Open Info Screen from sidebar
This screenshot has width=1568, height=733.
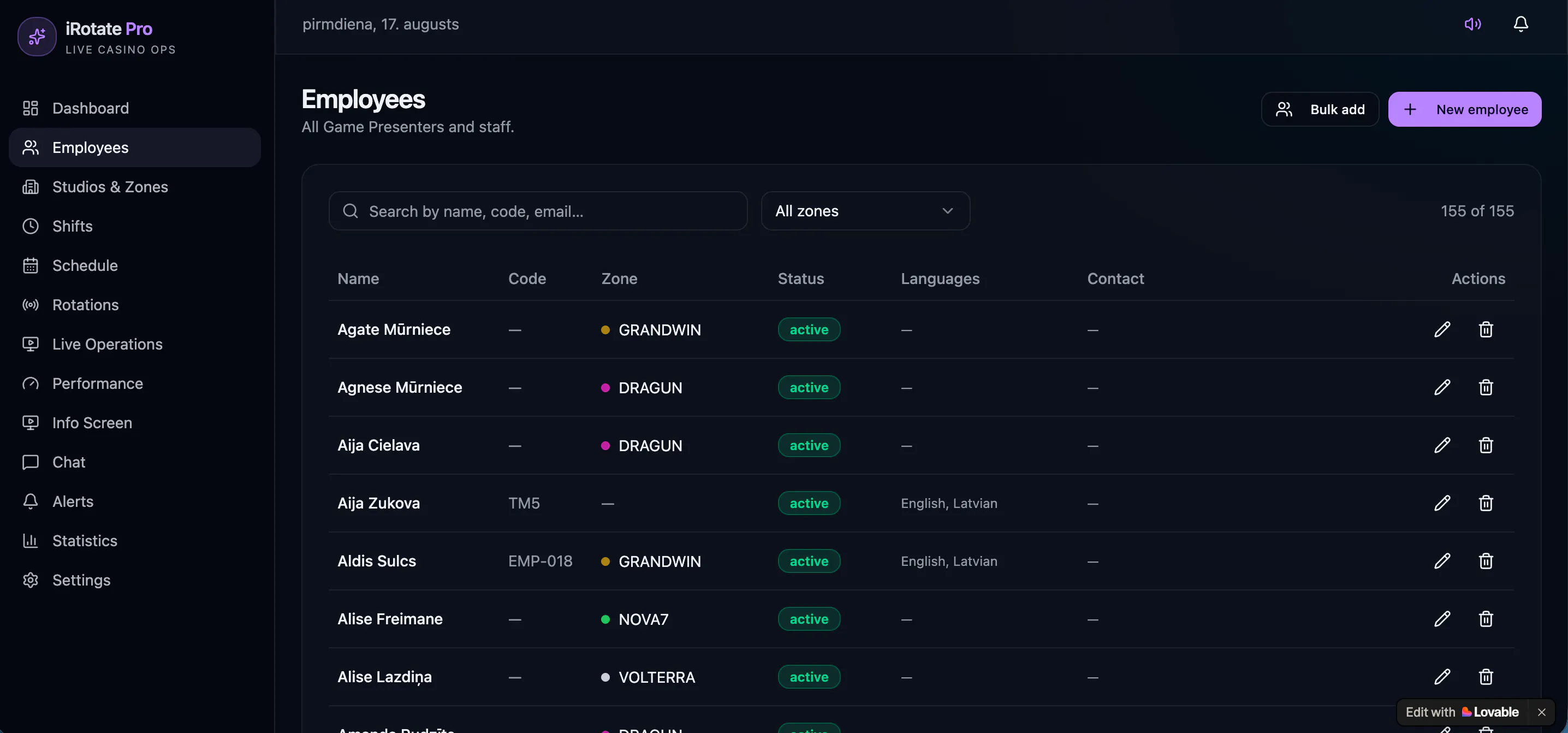pos(134,423)
